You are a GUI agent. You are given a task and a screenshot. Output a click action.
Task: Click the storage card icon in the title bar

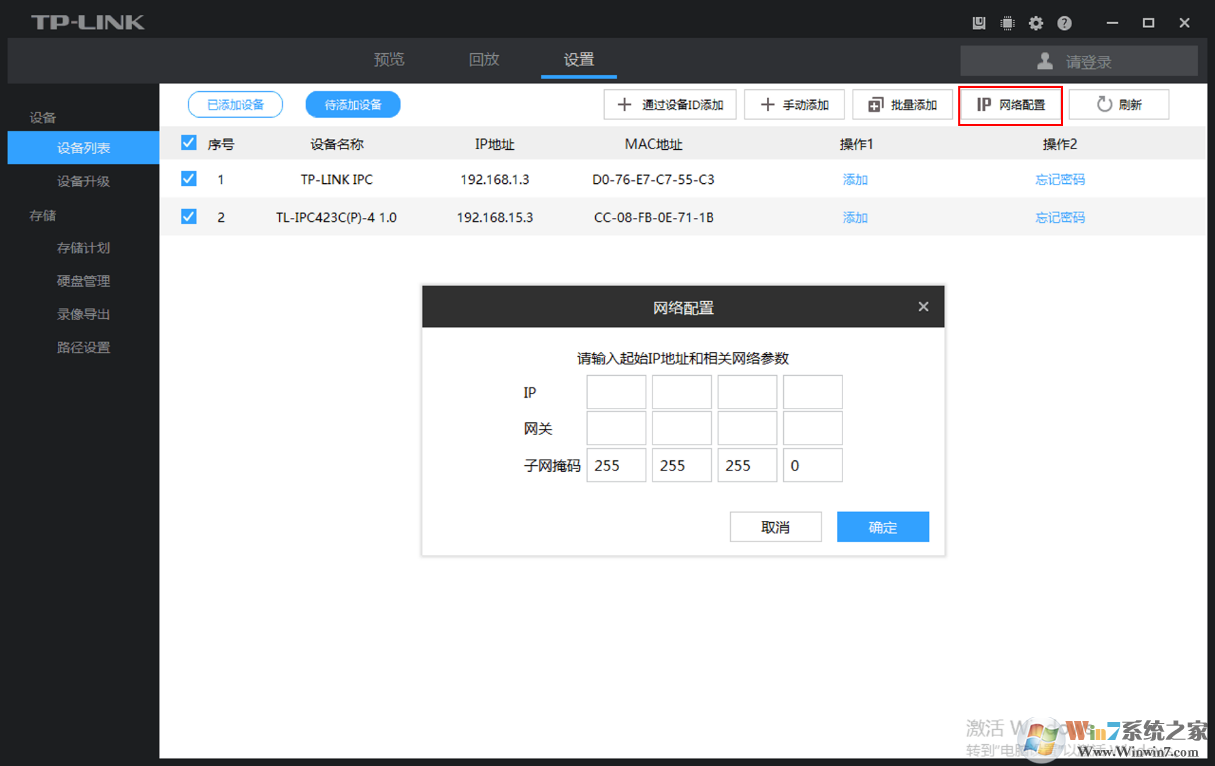click(978, 22)
